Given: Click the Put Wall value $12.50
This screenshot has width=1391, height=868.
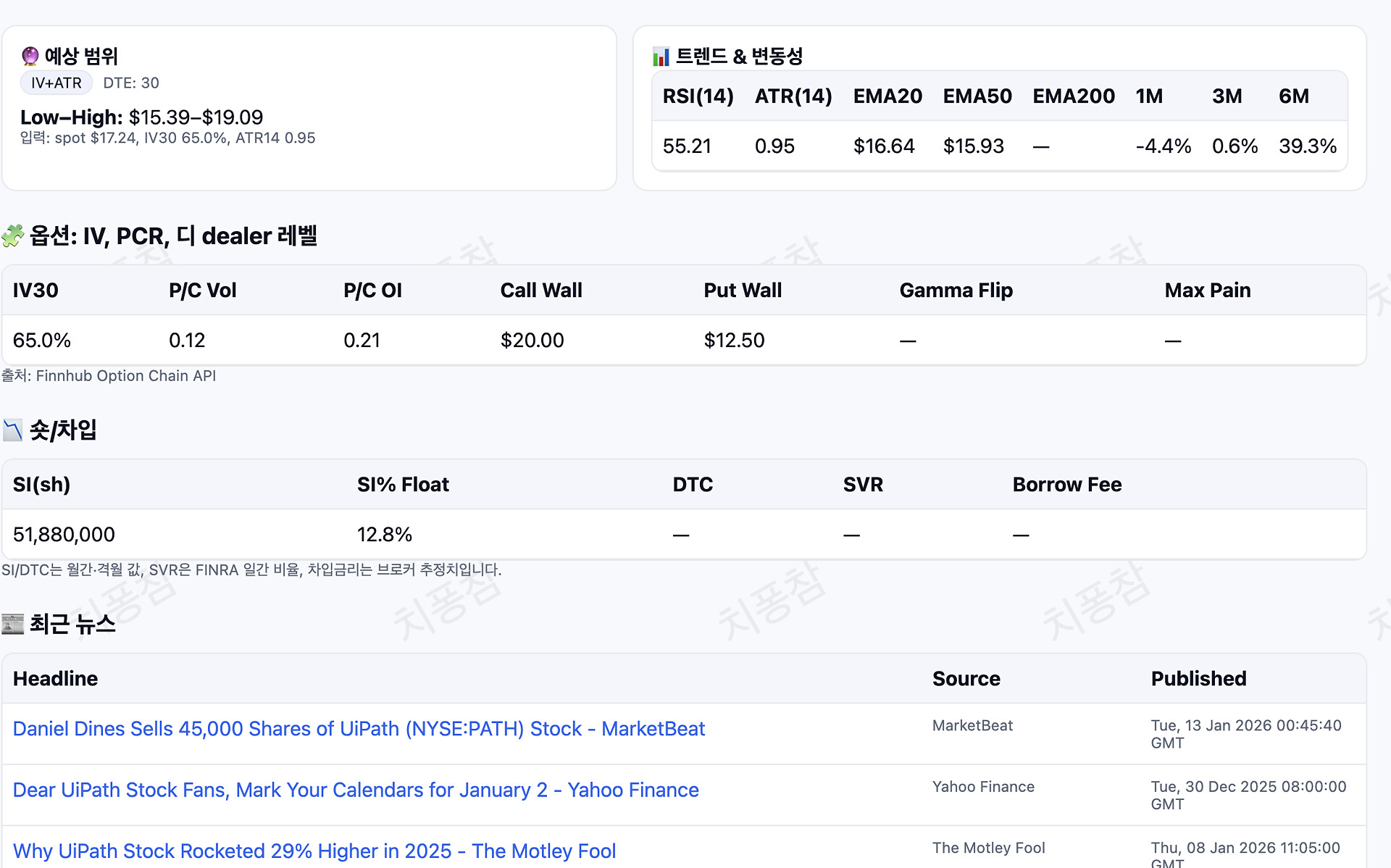Looking at the screenshot, I should tap(734, 340).
